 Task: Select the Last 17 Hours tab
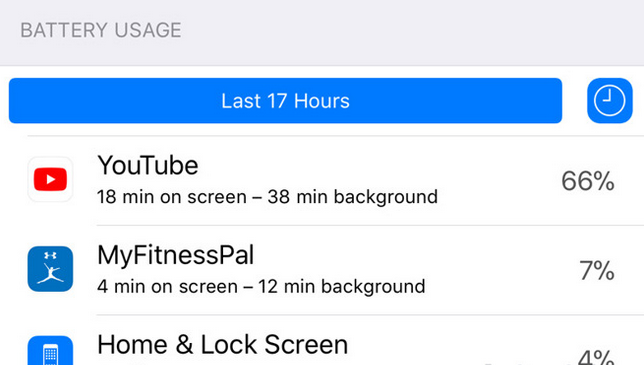tap(285, 101)
